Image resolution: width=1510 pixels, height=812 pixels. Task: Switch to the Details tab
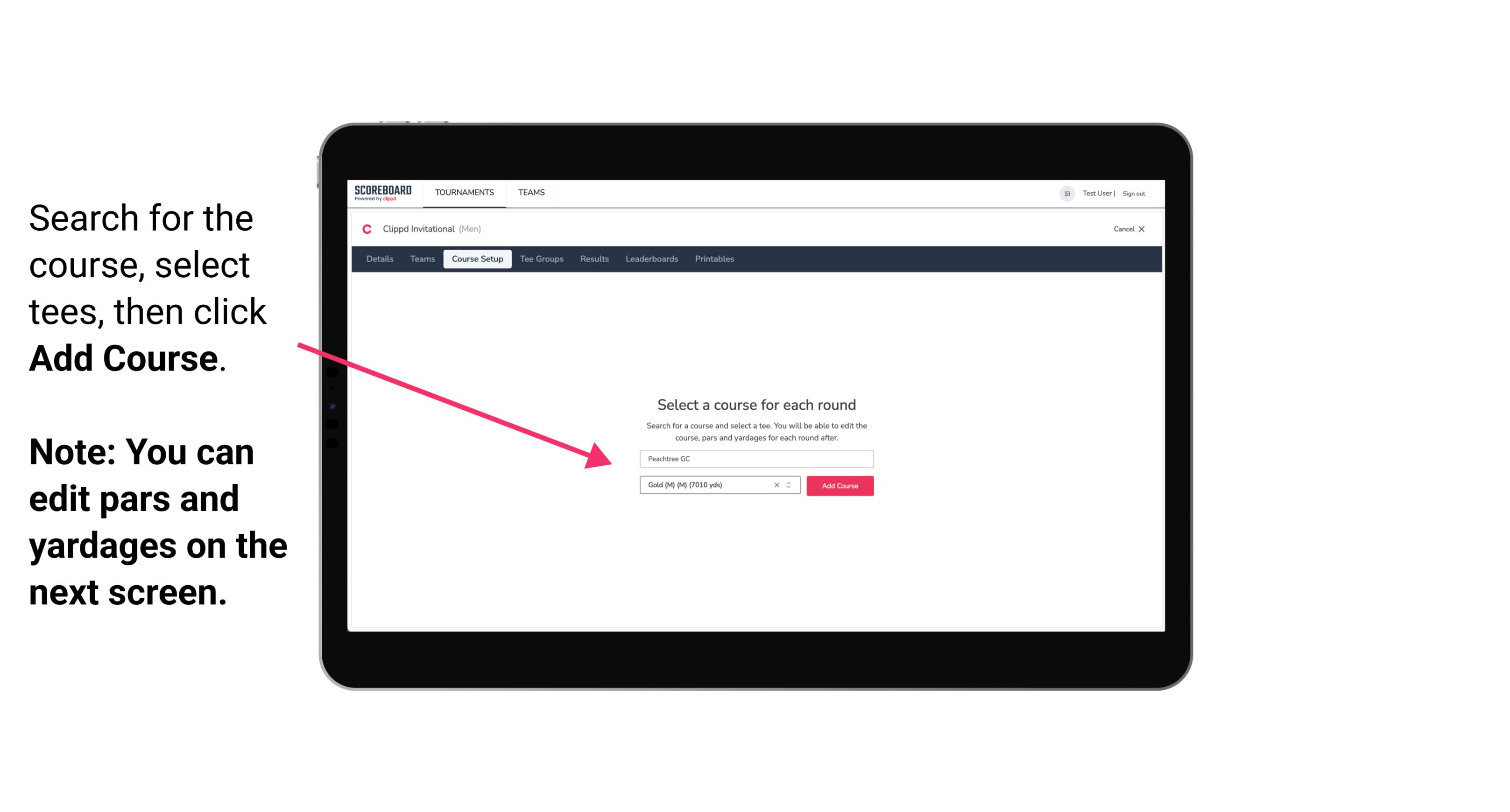(378, 259)
